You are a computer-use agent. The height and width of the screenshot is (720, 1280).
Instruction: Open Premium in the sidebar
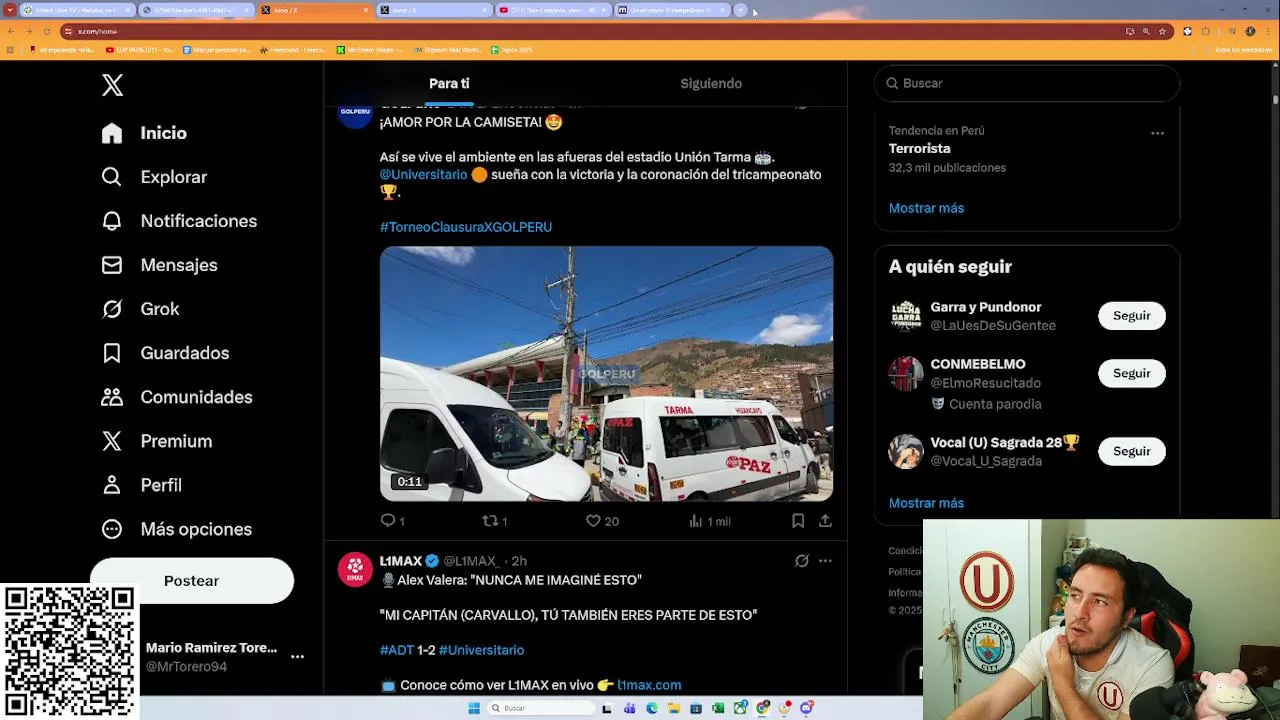point(156,441)
